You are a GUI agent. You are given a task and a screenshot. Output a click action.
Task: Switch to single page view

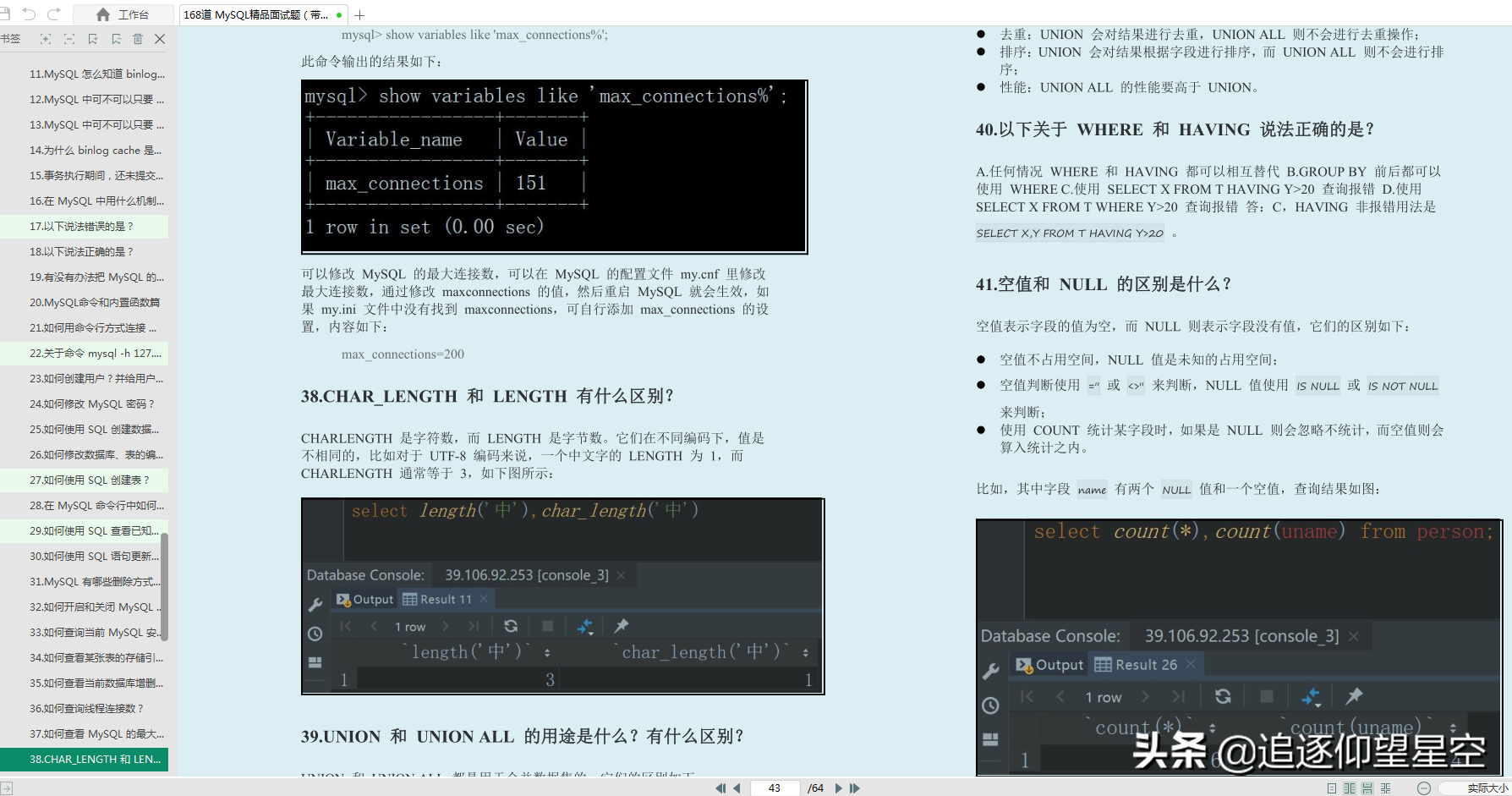point(1332,788)
